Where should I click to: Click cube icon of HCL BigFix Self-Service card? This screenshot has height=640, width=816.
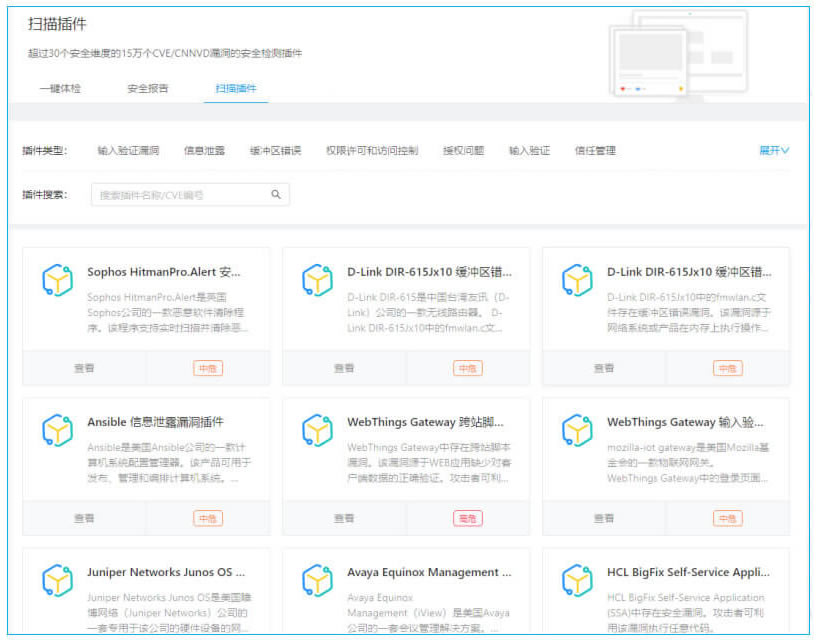(x=577, y=580)
